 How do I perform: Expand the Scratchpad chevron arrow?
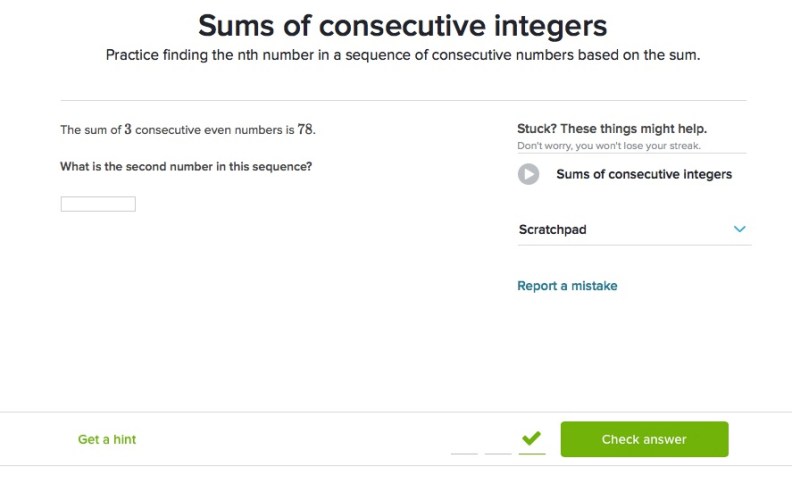click(740, 229)
